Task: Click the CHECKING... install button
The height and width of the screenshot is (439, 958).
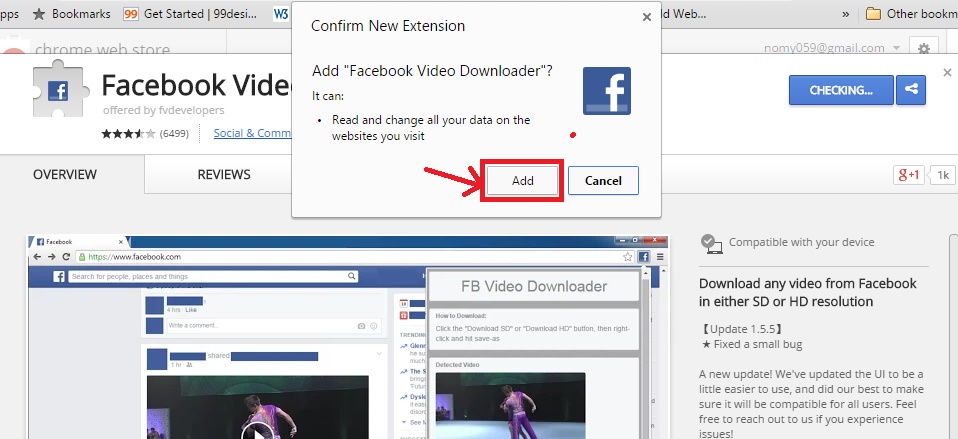Action: click(841, 90)
